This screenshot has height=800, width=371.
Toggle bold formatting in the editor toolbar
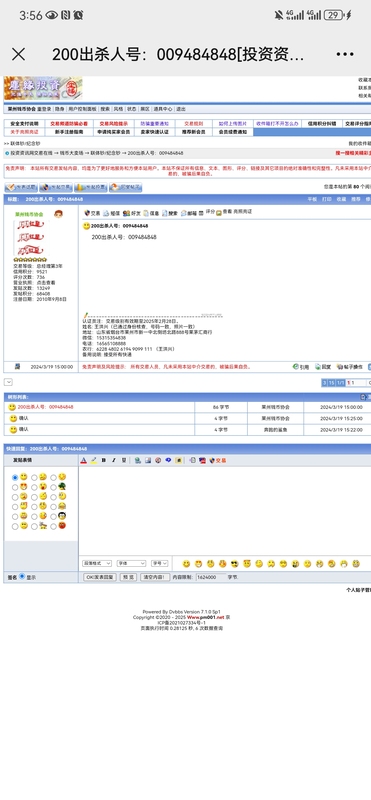click(x=104, y=460)
